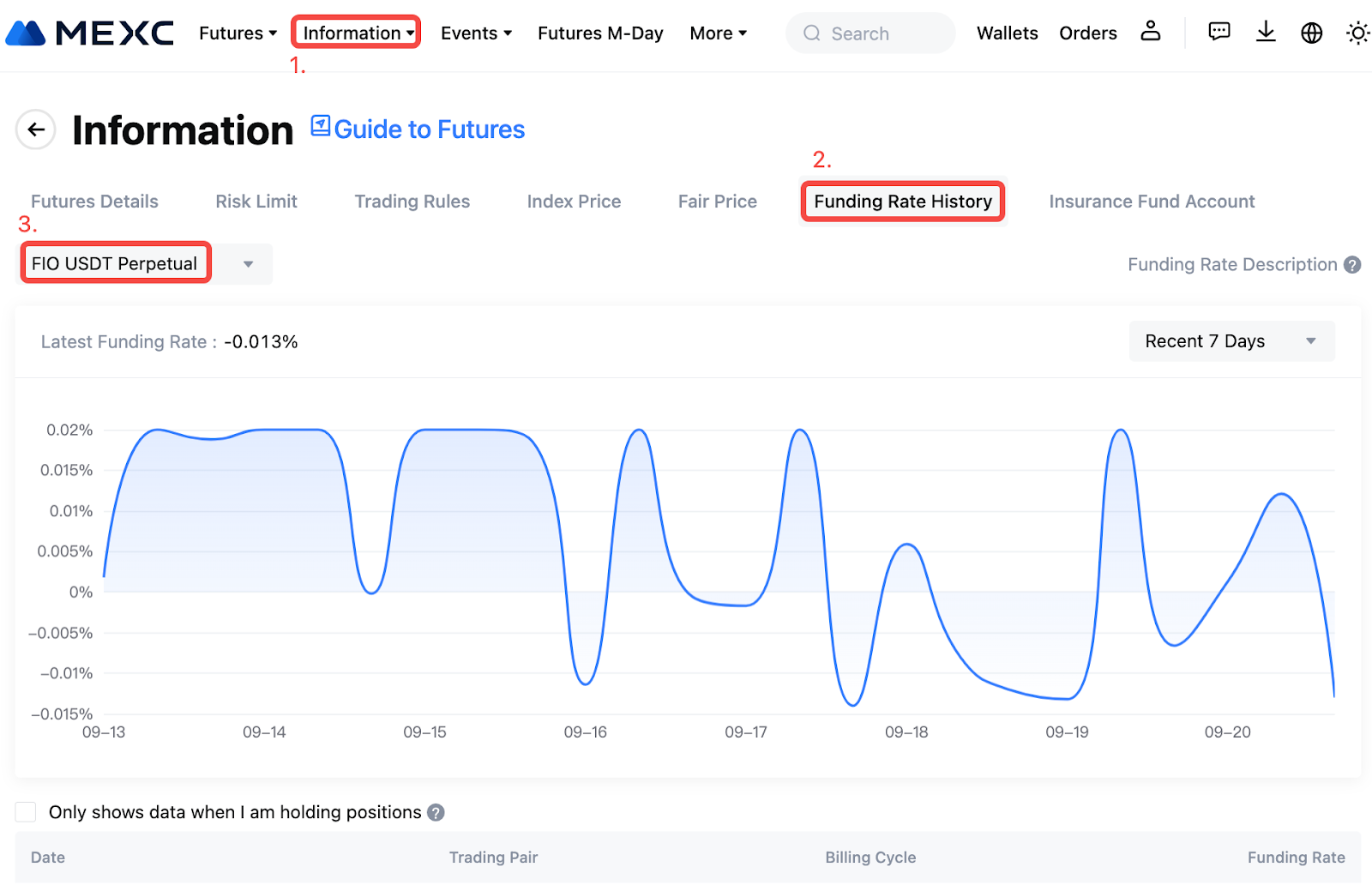1372x885 pixels.
Task: Open the user account profile icon
Action: tap(1150, 33)
